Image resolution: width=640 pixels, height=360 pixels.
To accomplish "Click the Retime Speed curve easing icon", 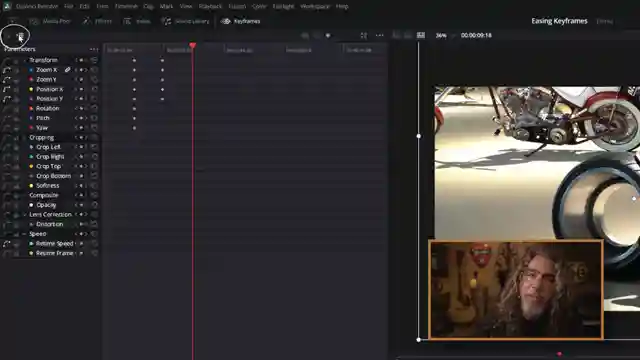I will tap(7, 244).
